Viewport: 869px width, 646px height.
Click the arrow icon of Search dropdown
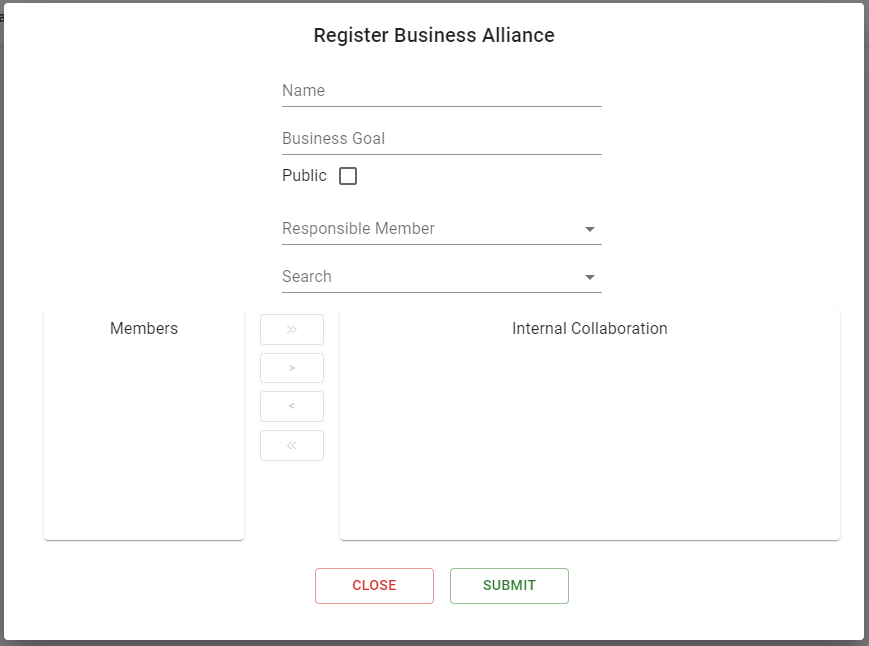click(590, 277)
